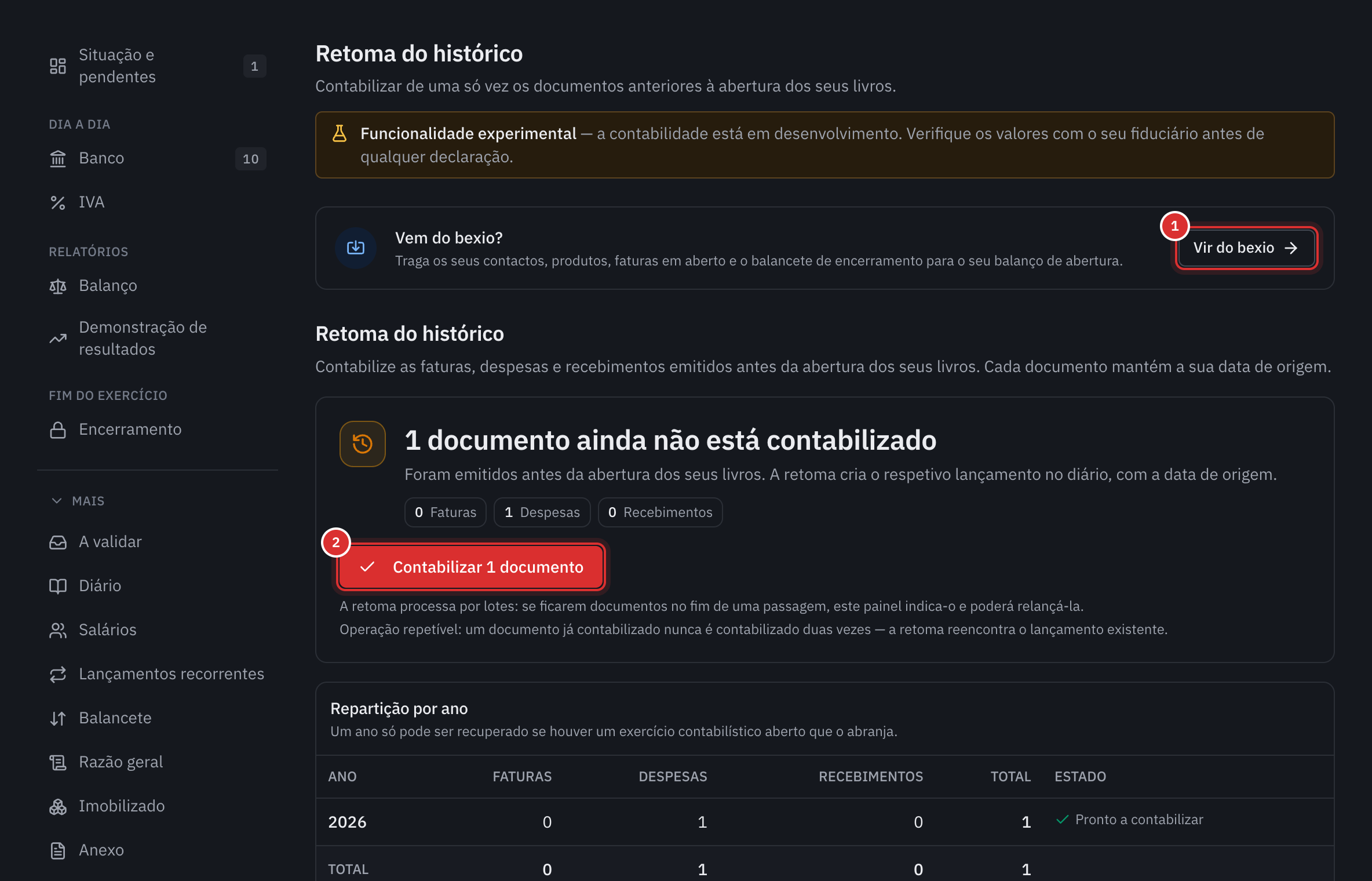Click the Lançamentos recorrentes repeat icon
Image resolution: width=1372 pixels, height=881 pixels.
[x=58, y=674]
